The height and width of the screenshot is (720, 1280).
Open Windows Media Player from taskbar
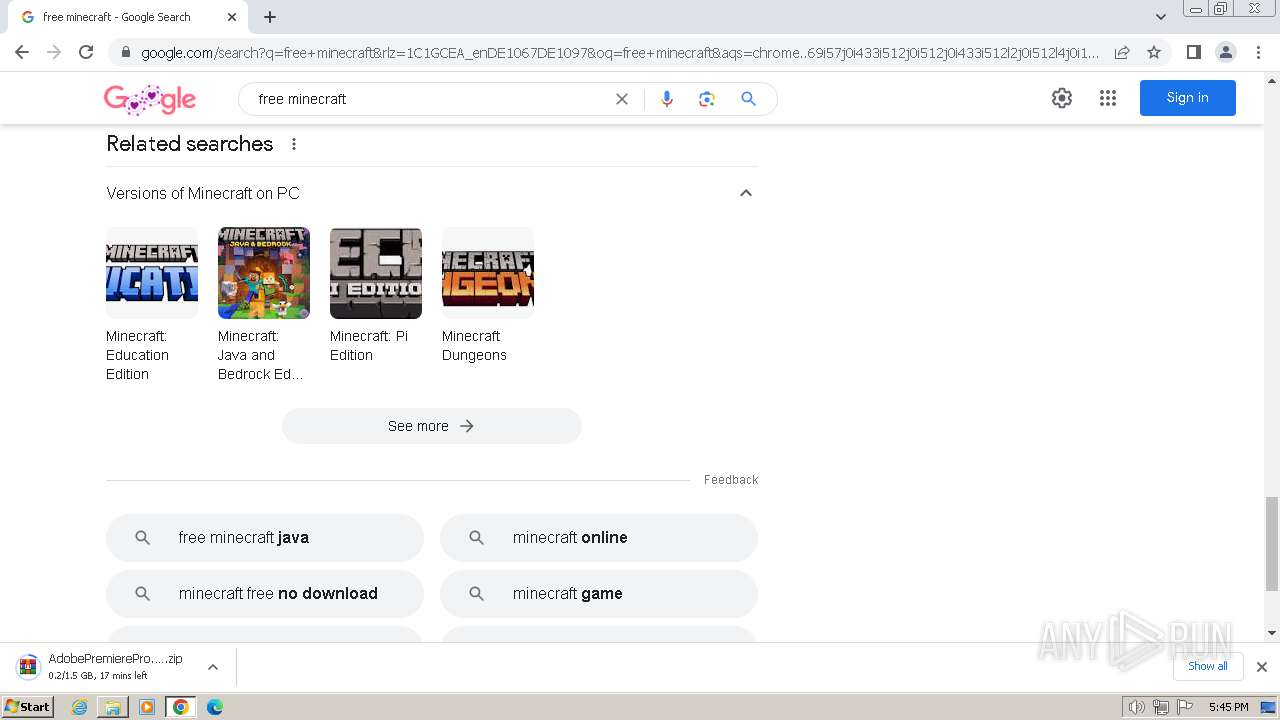147,707
